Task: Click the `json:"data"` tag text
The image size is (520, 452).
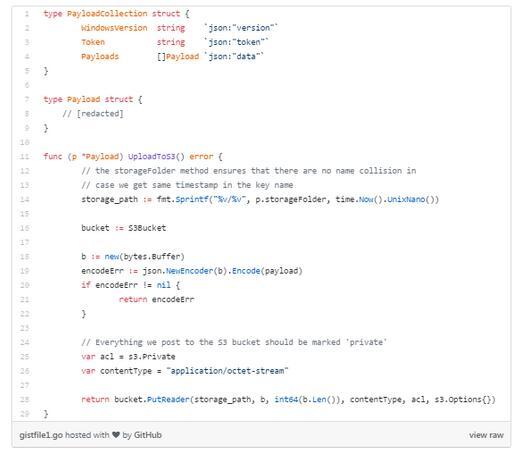Action: click(x=234, y=56)
